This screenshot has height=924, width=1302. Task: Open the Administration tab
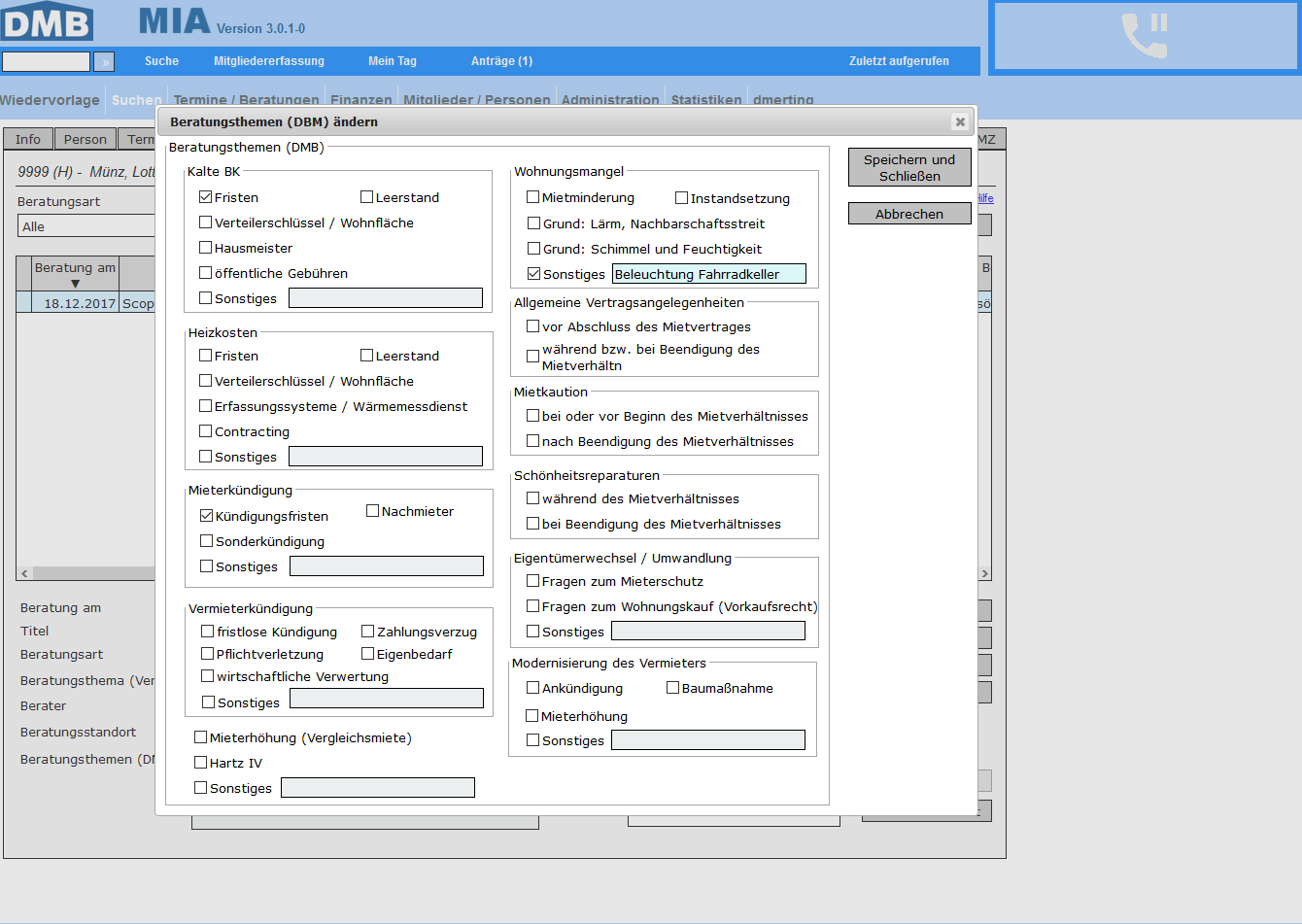(610, 99)
